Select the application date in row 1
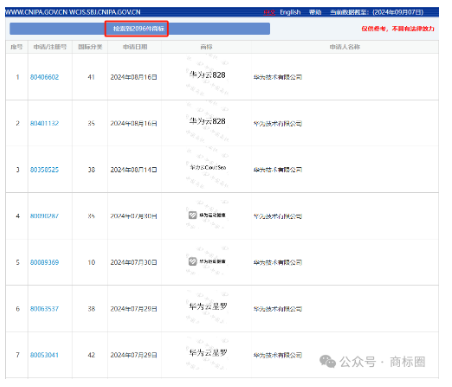Image resolution: width=452 pixels, height=387 pixels. [x=134, y=77]
